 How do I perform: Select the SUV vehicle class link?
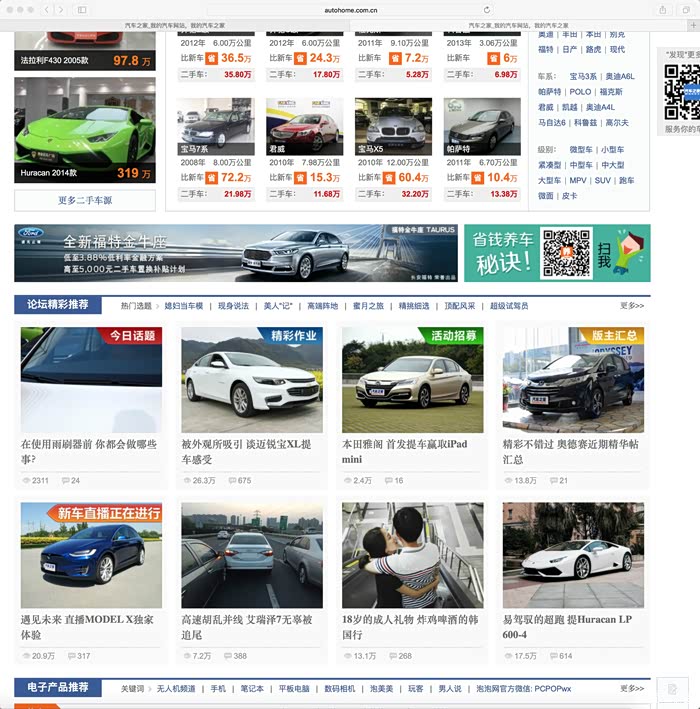click(602, 180)
